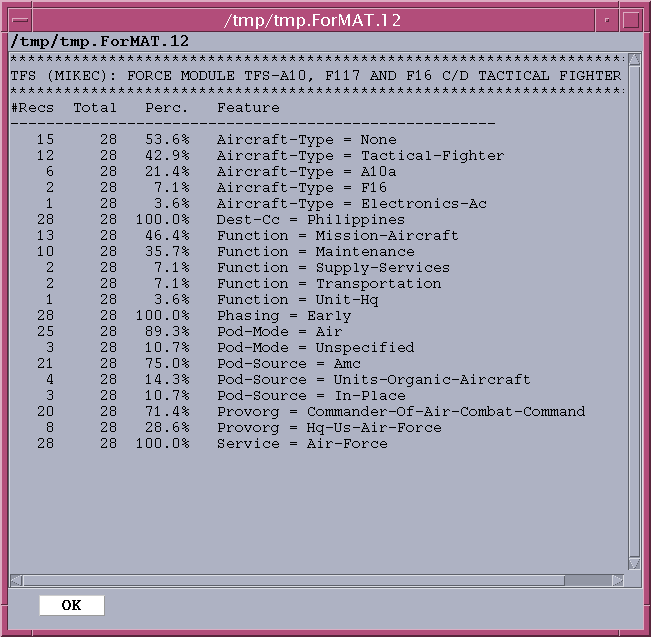Click the vertical scrollbar down arrow
This screenshot has width=651, height=637.
(633, 564)
